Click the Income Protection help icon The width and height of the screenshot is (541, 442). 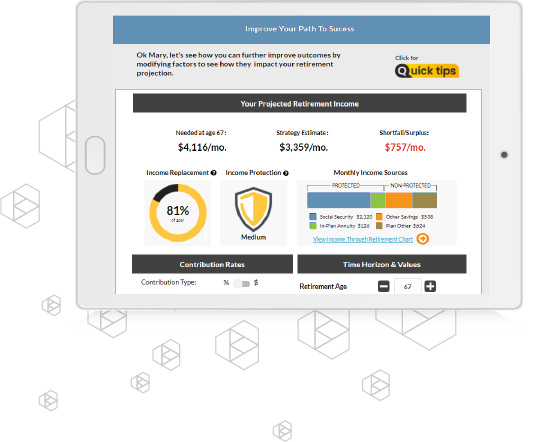click(286, 173)
